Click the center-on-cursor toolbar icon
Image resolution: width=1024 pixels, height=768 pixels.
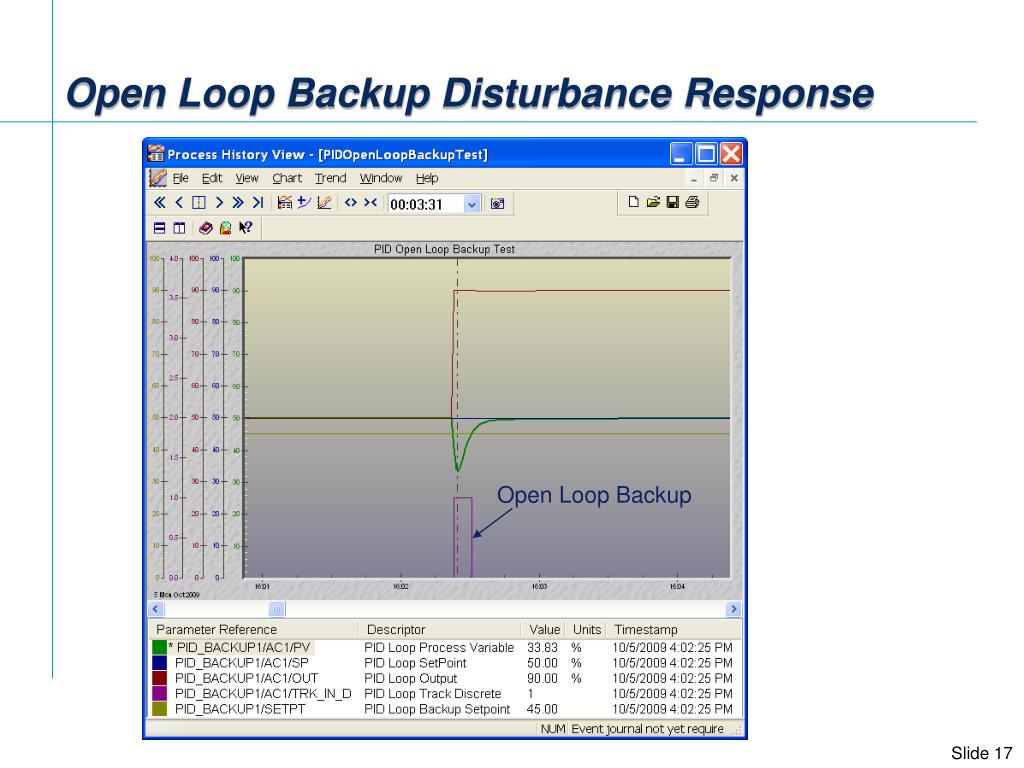tap(199, 203)
